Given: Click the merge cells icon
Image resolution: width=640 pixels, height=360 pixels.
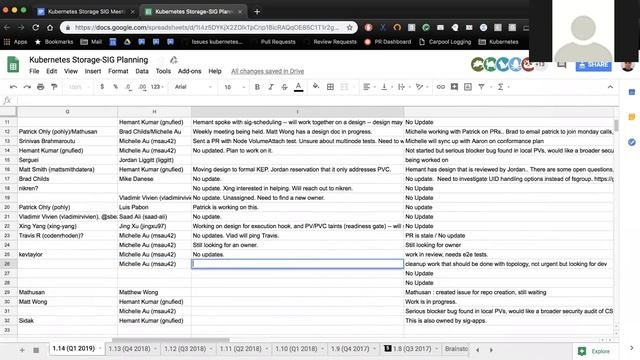Looking at the screenshot, I should pos(344,87).
